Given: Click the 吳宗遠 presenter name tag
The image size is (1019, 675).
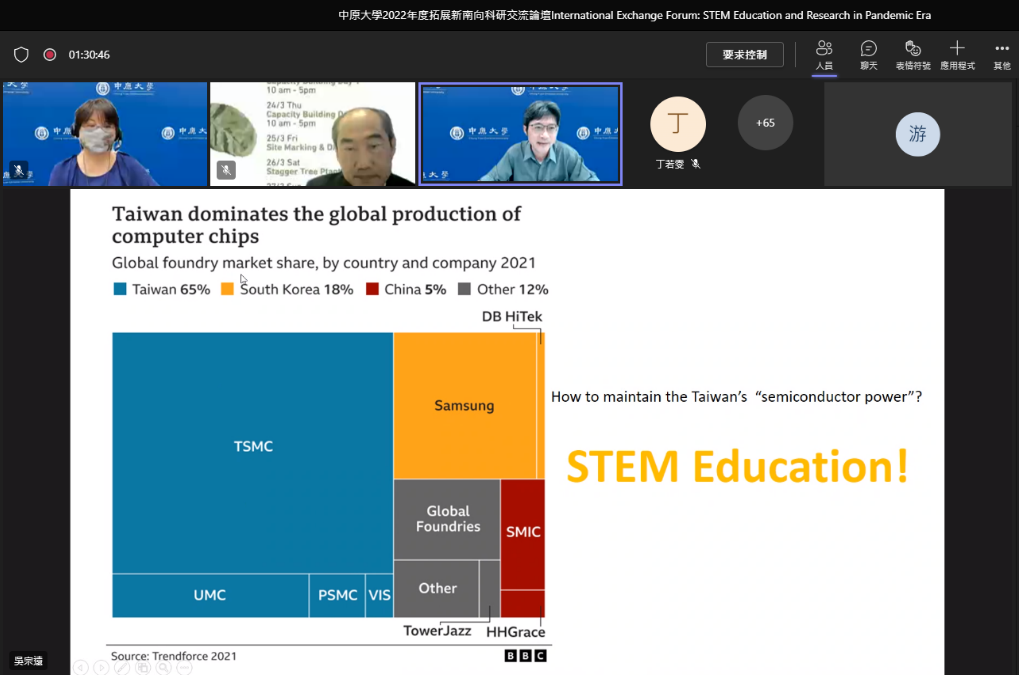Looking at the screenshot, I should (29, 661).
